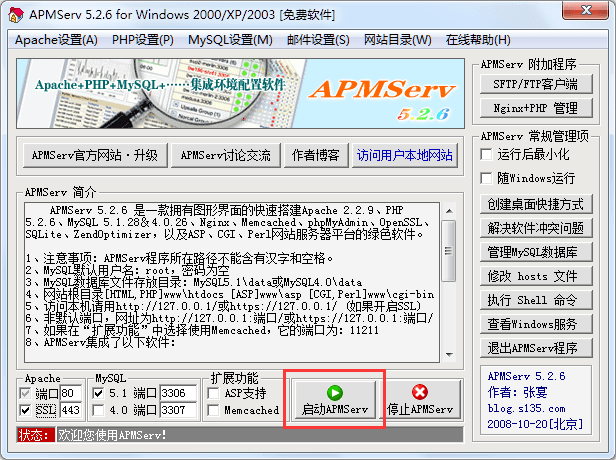Image resolution: width=616 pixels, height=460 pixels.
Task: Click the Apache port 80 field
Action: tap(71, 393)
